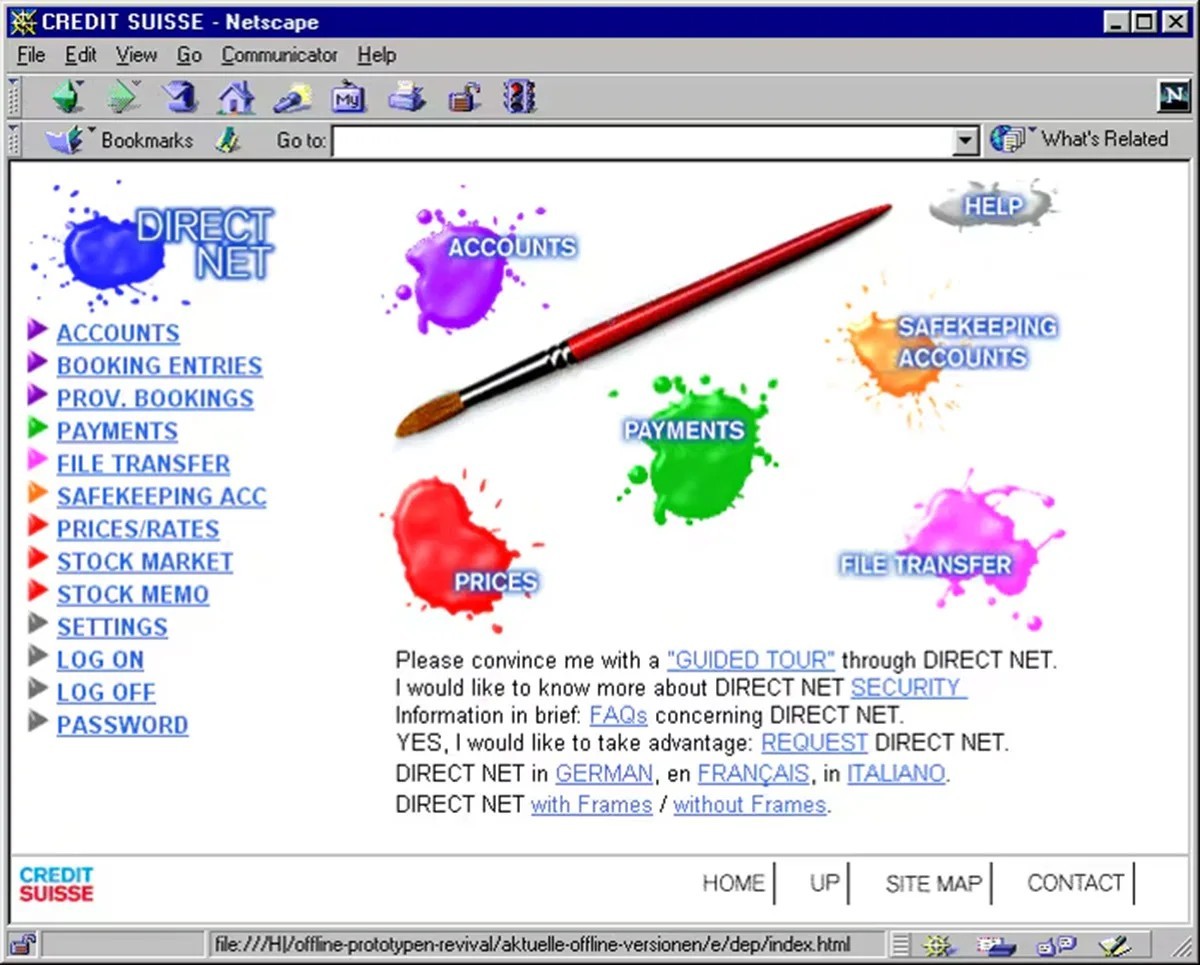
Task: Switch to FRANÇAIS language link
Action: [753, 774]
